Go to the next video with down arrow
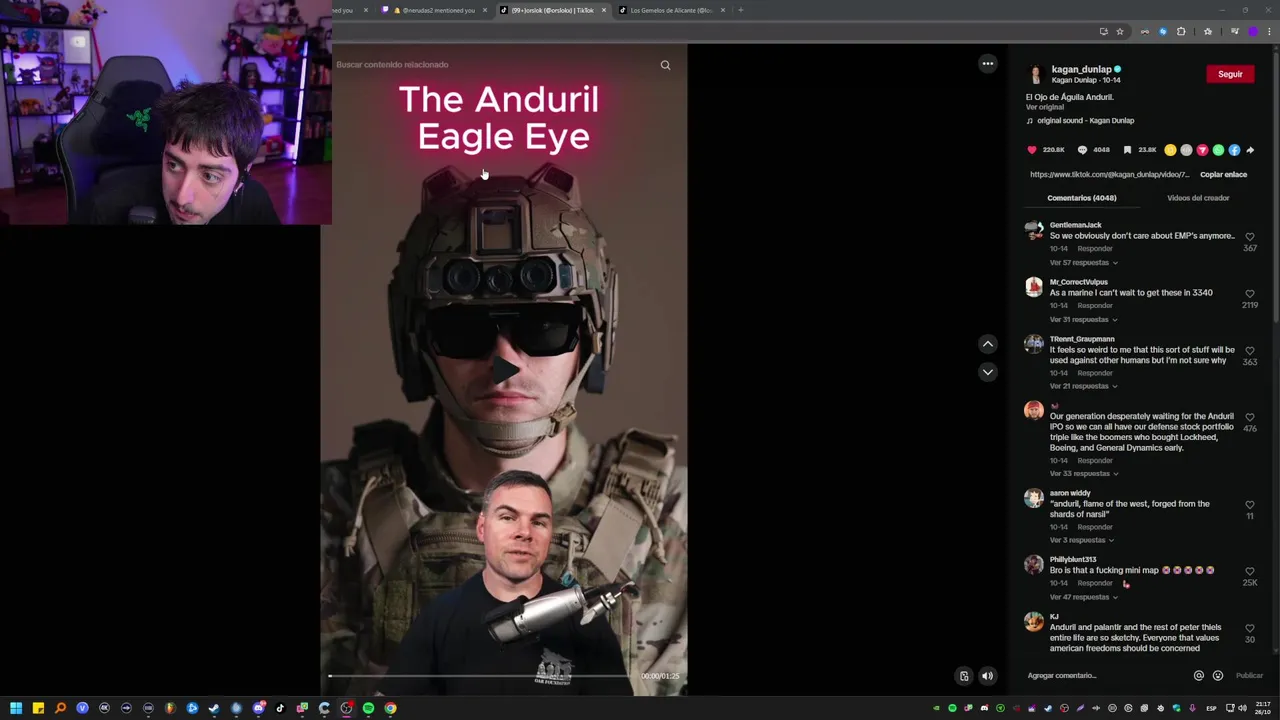 988,372
